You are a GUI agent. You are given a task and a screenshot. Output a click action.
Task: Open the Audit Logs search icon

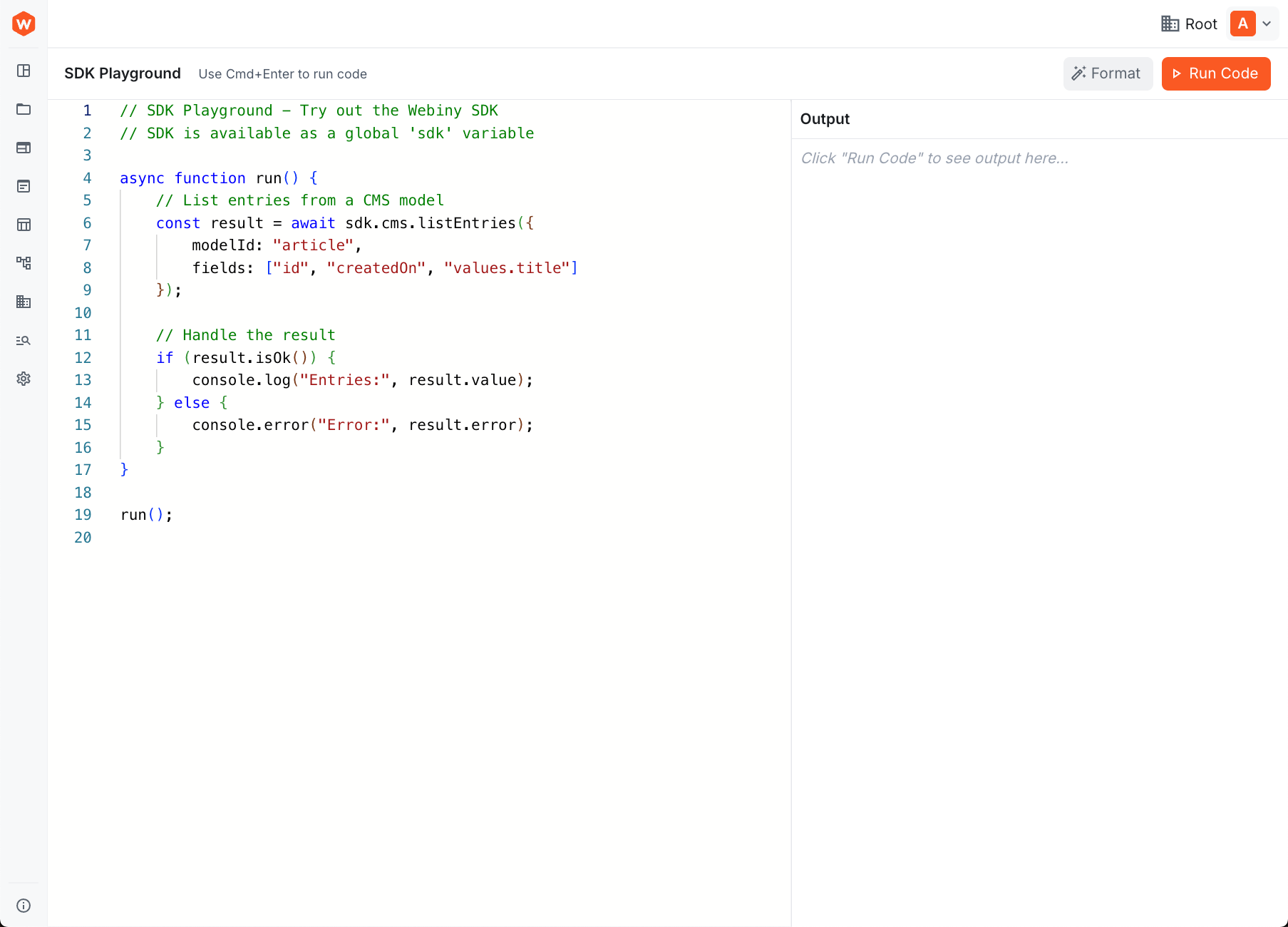[x=24, y=340]
